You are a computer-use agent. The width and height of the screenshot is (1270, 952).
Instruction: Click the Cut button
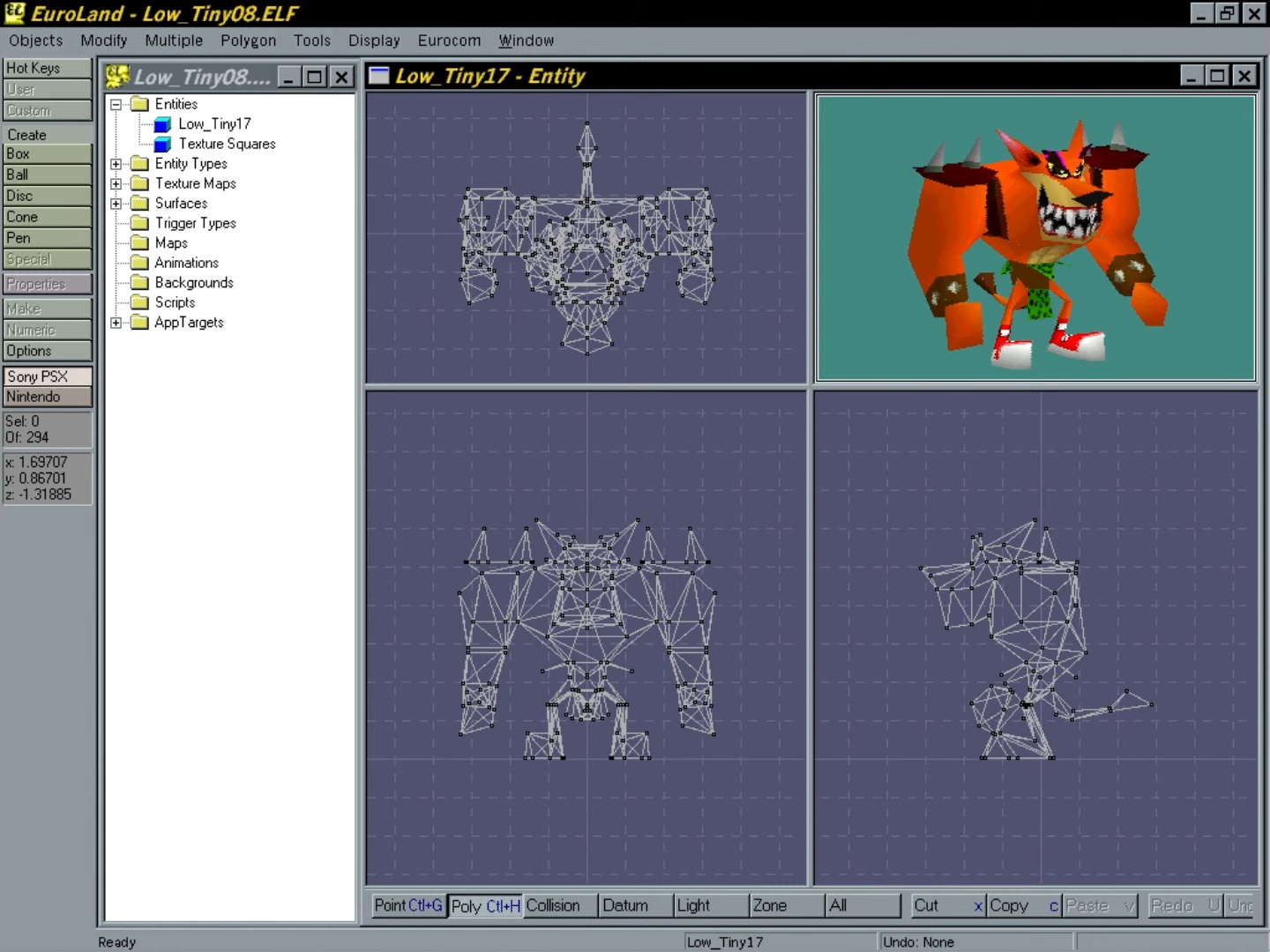pyautogui.click(x=948, y=905)
